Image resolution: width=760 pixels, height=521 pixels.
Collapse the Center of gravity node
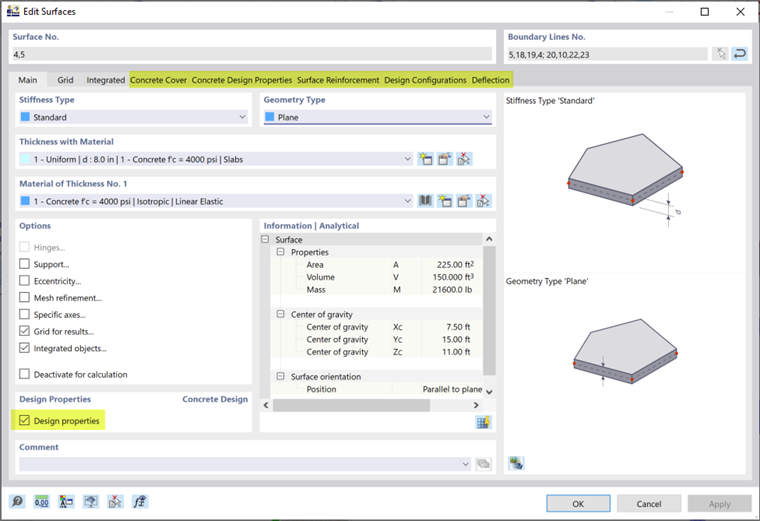(x=280, y=314)
